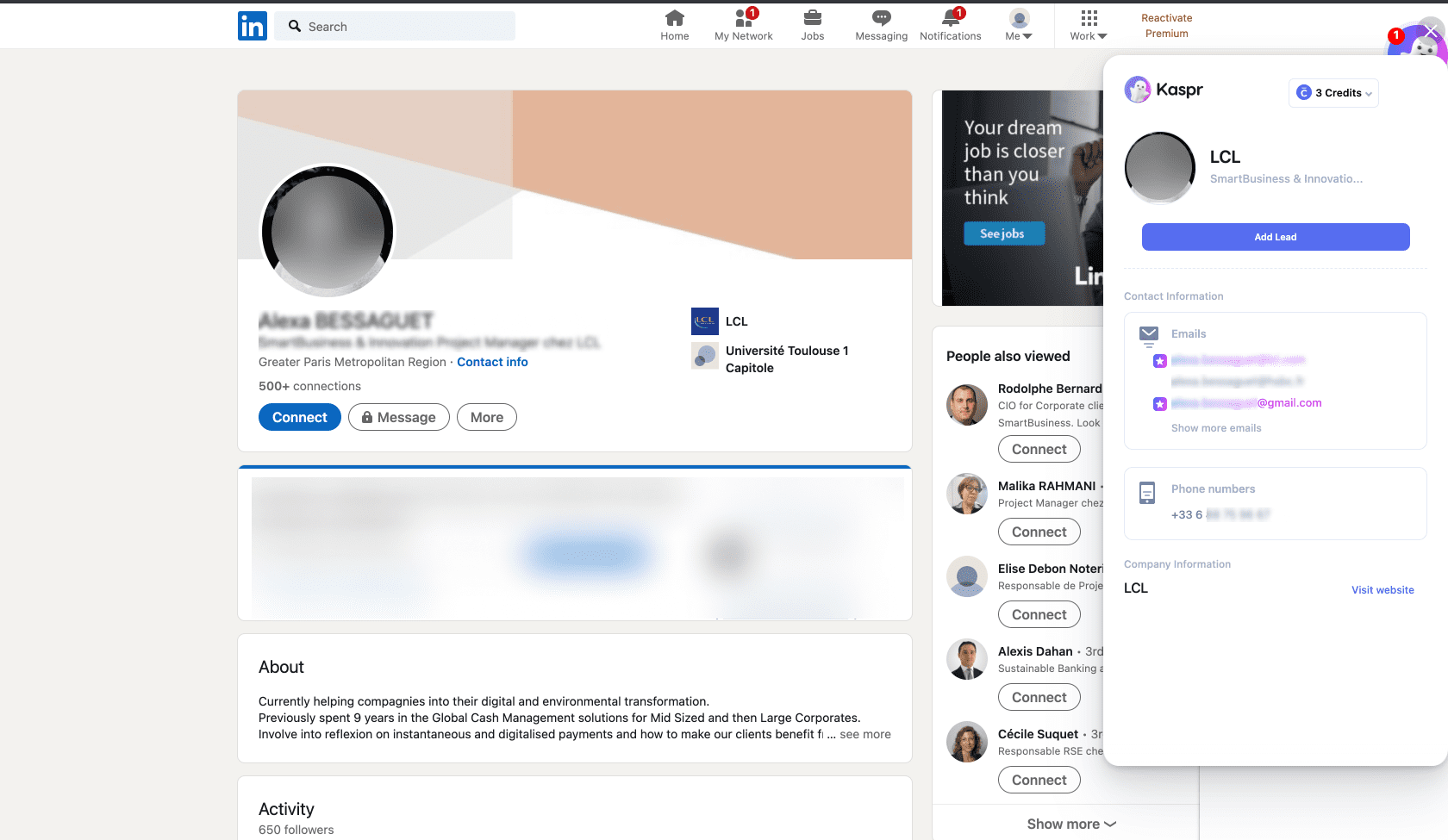Open Malika RAHMANI's profile name
This screenshot has height=840, width=1448.
tap(1047, 486)
